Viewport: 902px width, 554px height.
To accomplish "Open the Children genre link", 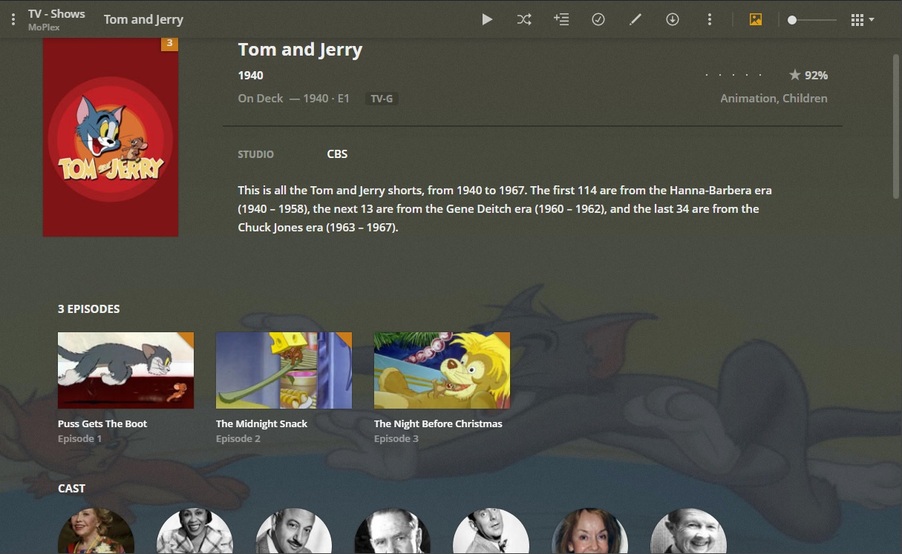I will [805, 98].
